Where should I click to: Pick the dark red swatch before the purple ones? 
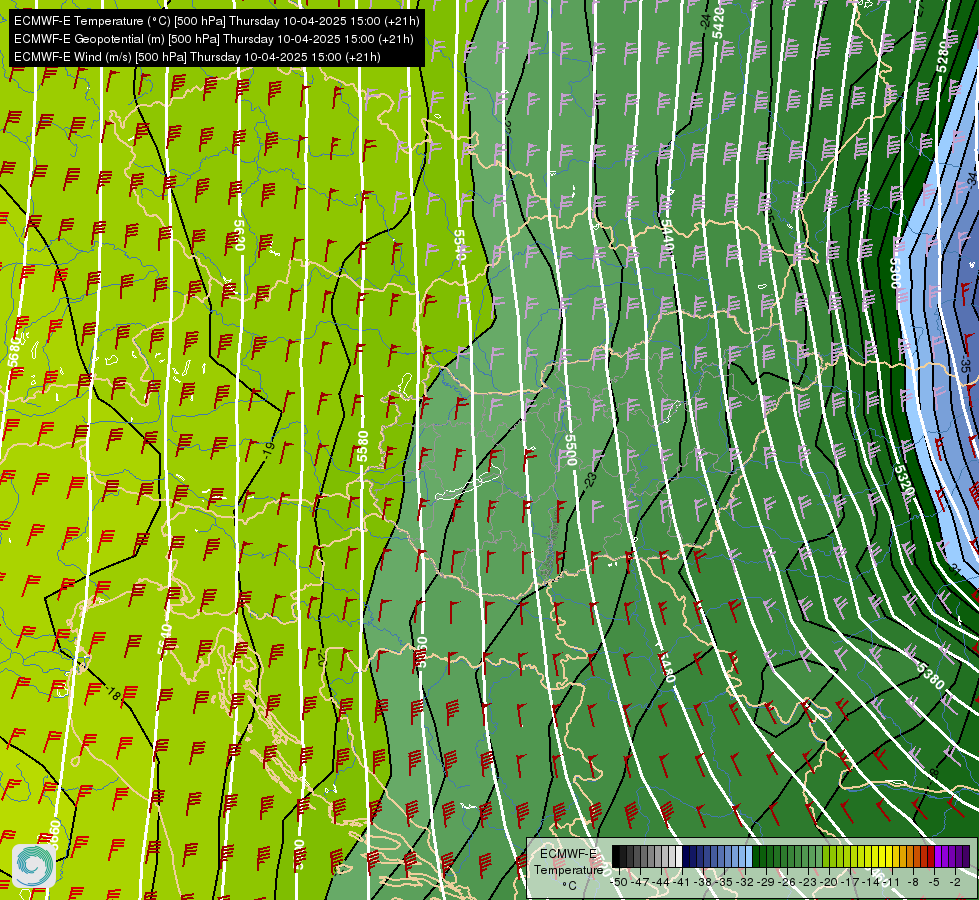coord(931,856)
